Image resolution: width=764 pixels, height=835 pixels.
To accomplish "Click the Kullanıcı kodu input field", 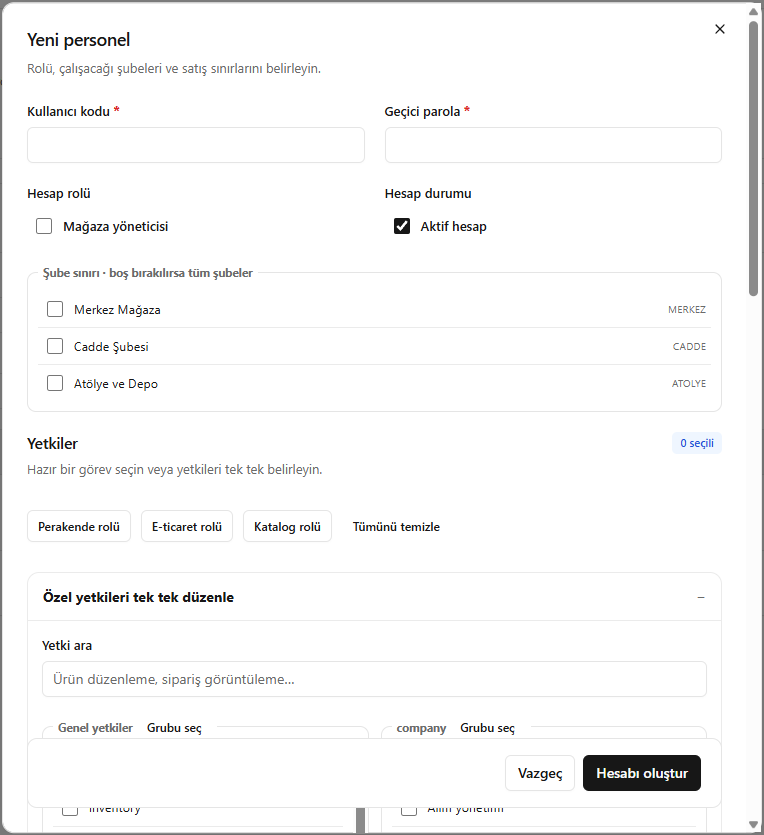I will (196, 145).
